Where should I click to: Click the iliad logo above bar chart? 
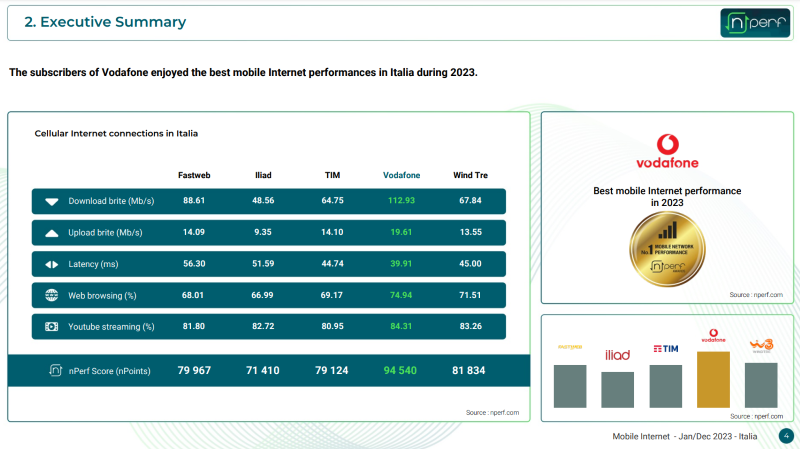(x=617, y=355)
